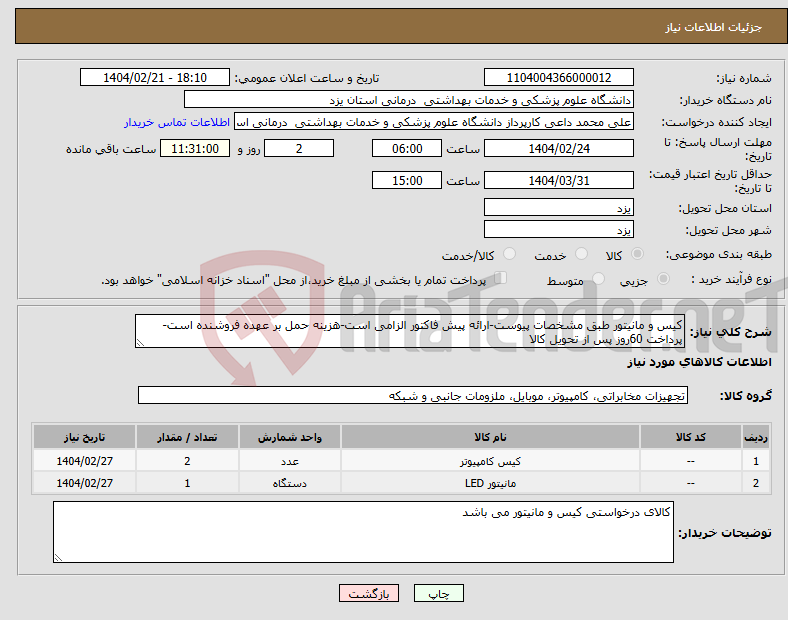
Task: Select the کالا radio button
Action: (x=637, y=254)
